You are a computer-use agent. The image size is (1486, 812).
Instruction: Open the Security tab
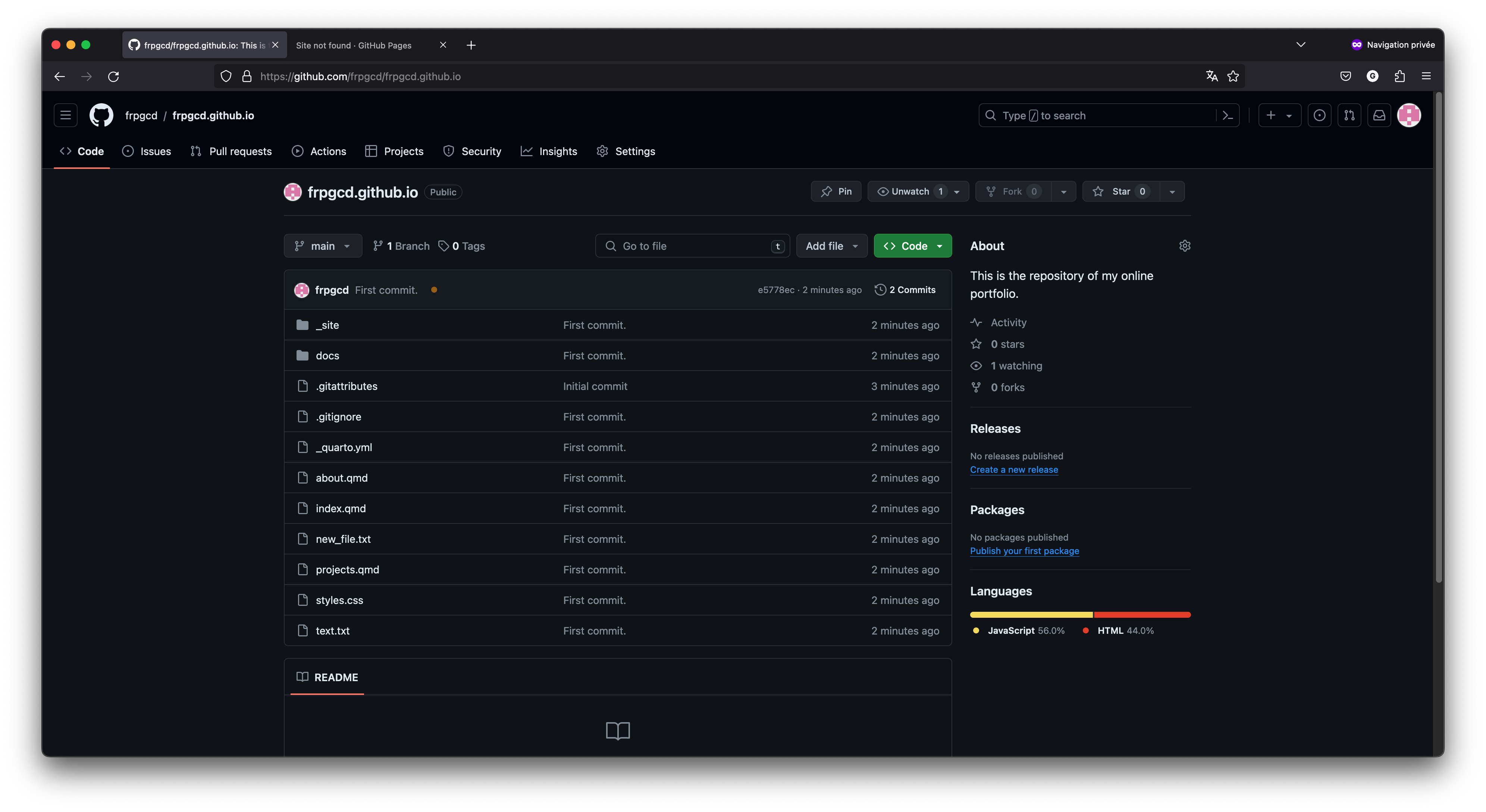(x=472, y=151)
